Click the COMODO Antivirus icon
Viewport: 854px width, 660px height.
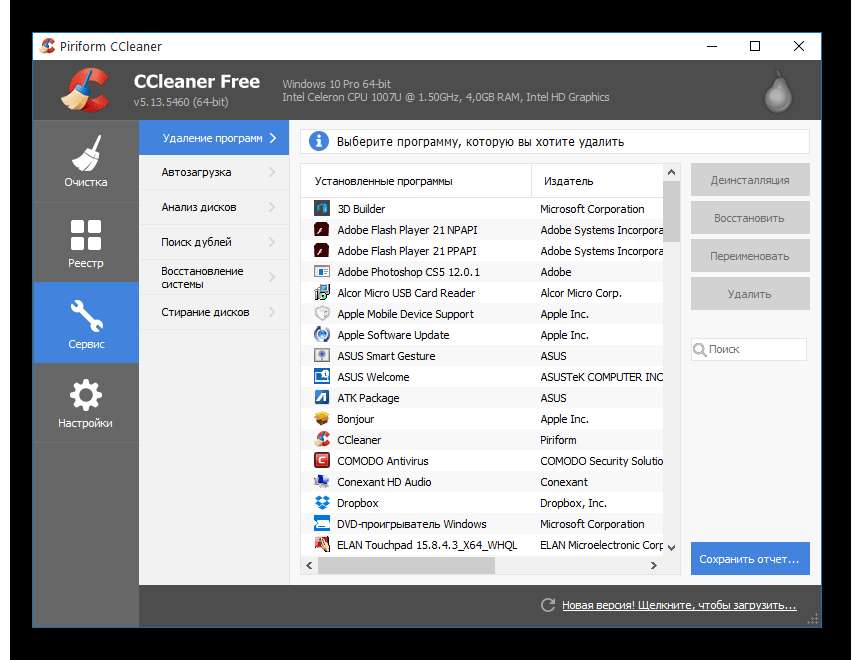point(321,461)
